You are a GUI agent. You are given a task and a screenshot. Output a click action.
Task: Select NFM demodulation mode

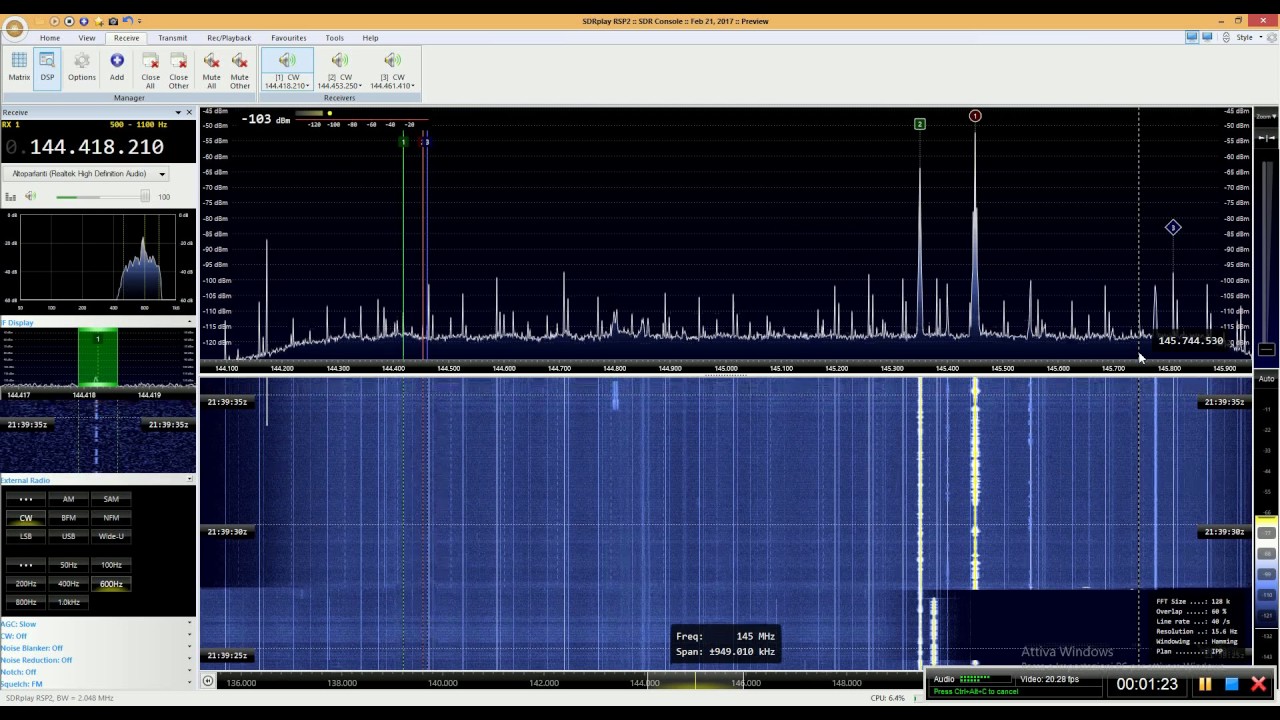click(x=111, y=518)
